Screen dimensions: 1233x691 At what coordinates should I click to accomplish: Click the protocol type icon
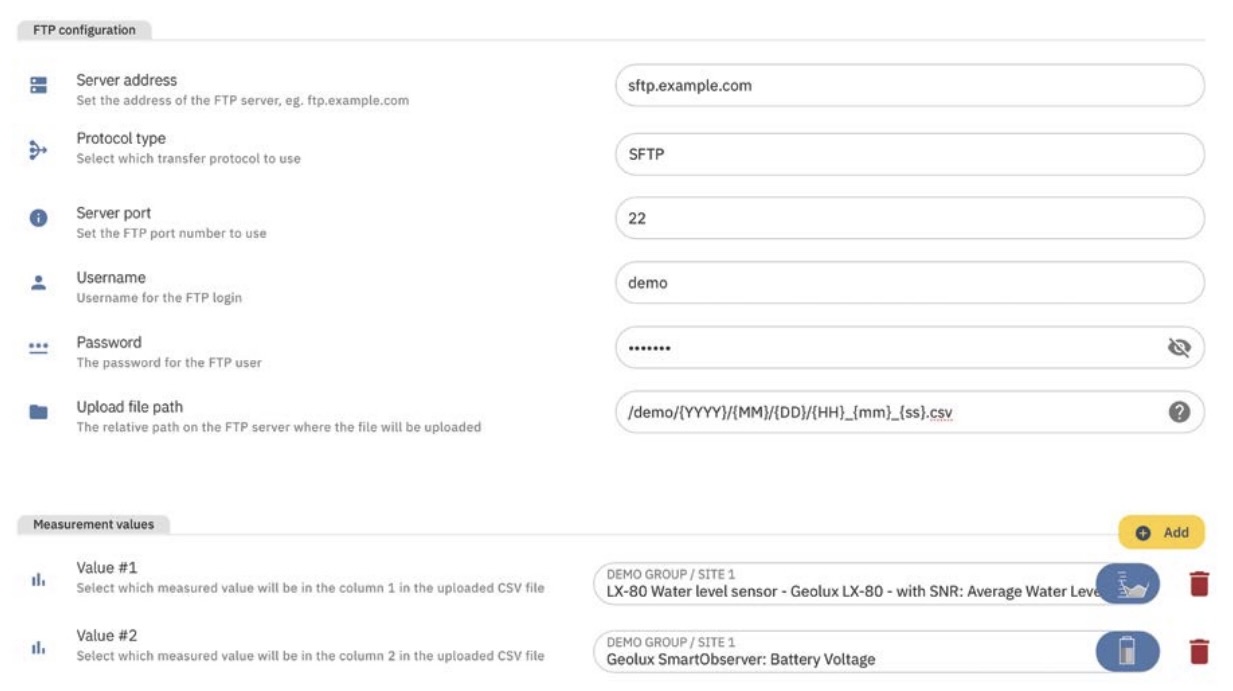38,150
